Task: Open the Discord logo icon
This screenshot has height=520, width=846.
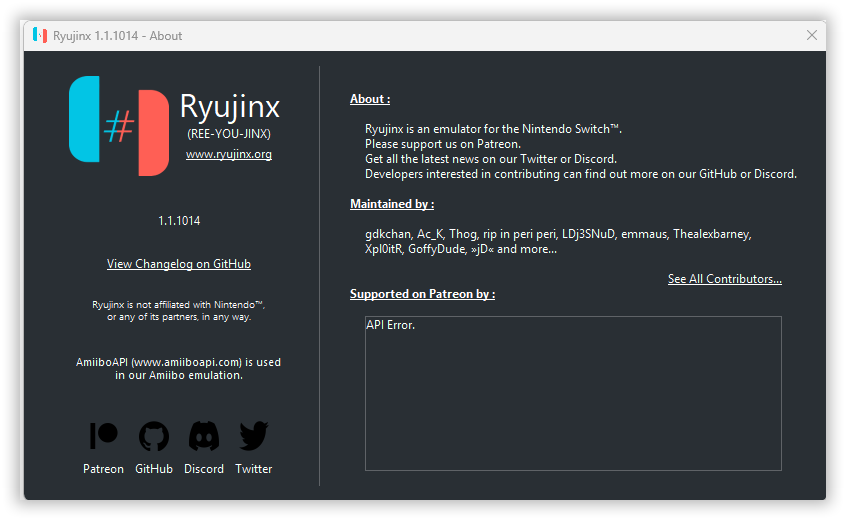Action: point(204,436)
